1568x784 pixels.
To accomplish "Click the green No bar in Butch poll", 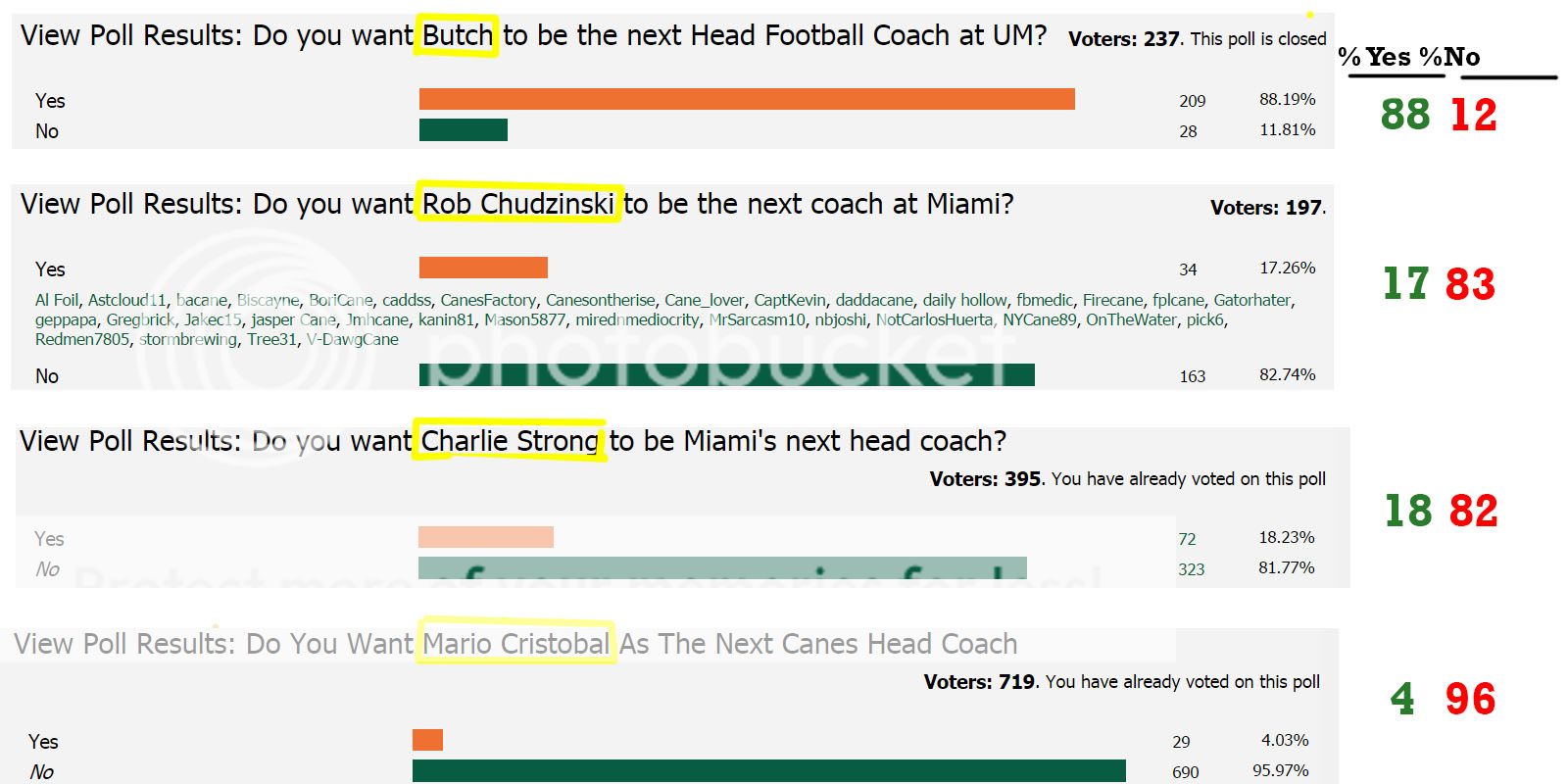I will pos(463,130).
